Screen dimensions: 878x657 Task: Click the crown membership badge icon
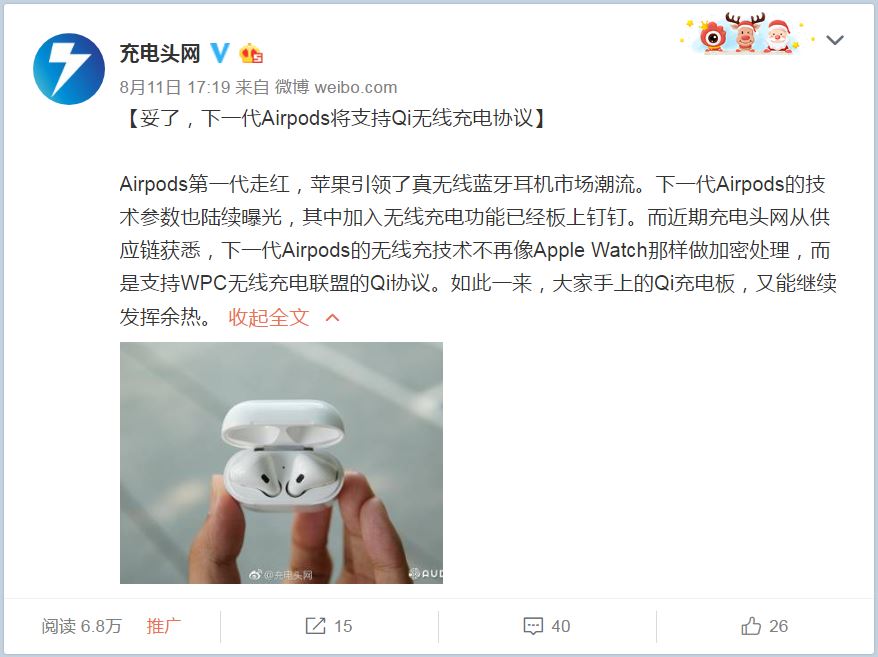251,54
